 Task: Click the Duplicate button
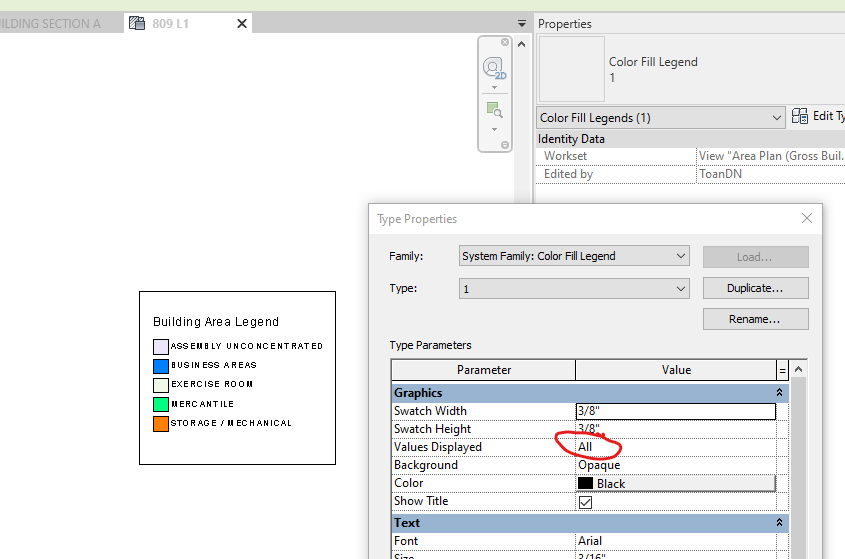756,288
